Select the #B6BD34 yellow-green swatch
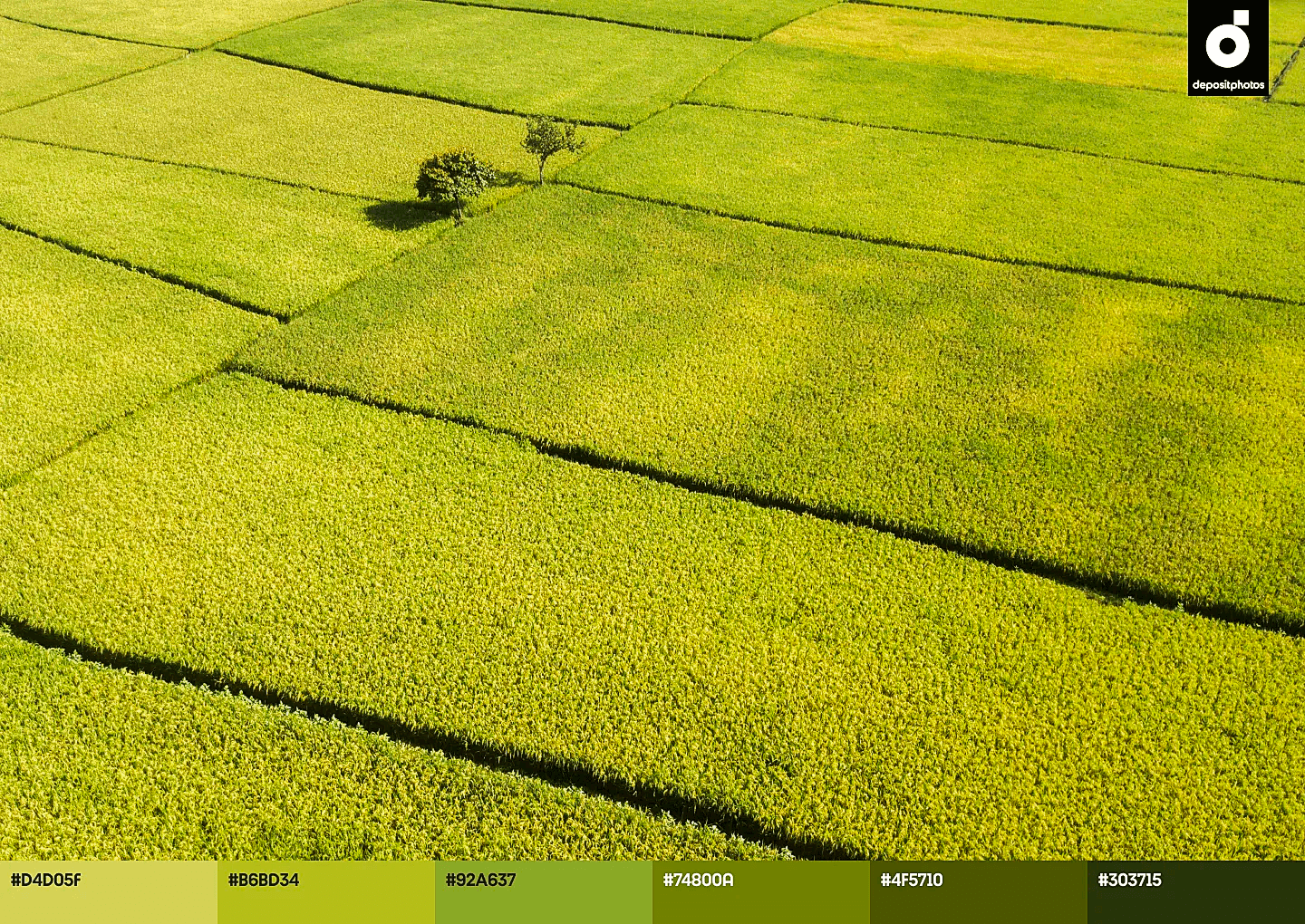 point(326,892)
